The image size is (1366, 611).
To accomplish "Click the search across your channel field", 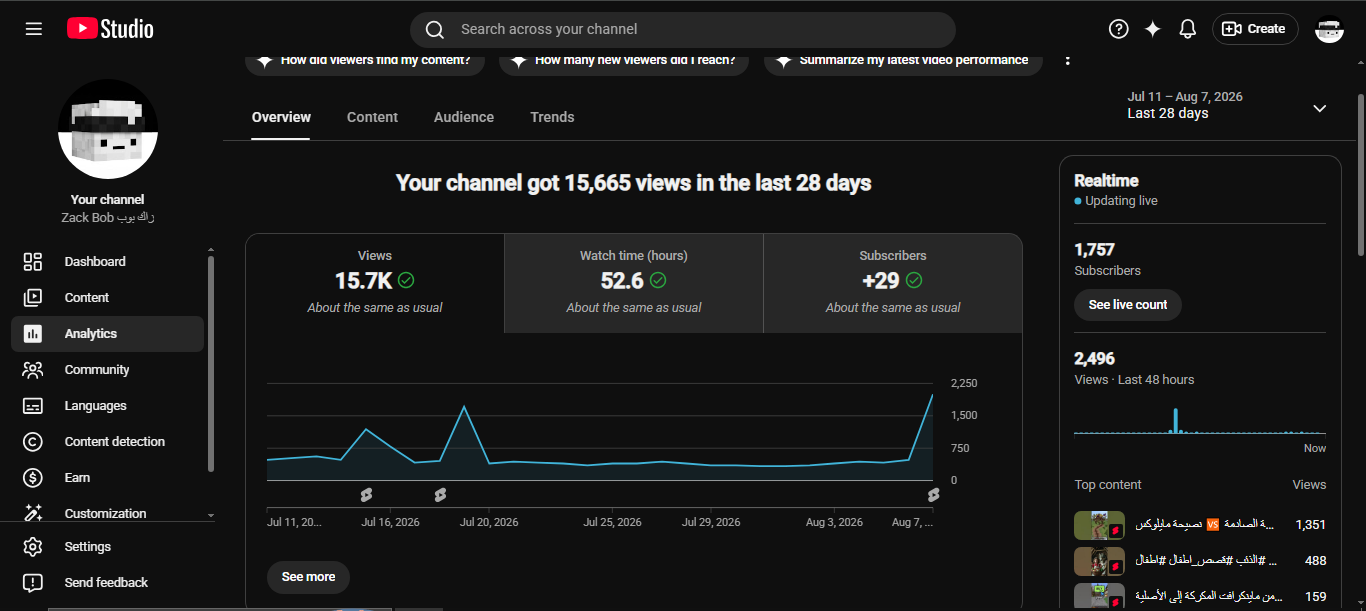I will pos(683,30).
